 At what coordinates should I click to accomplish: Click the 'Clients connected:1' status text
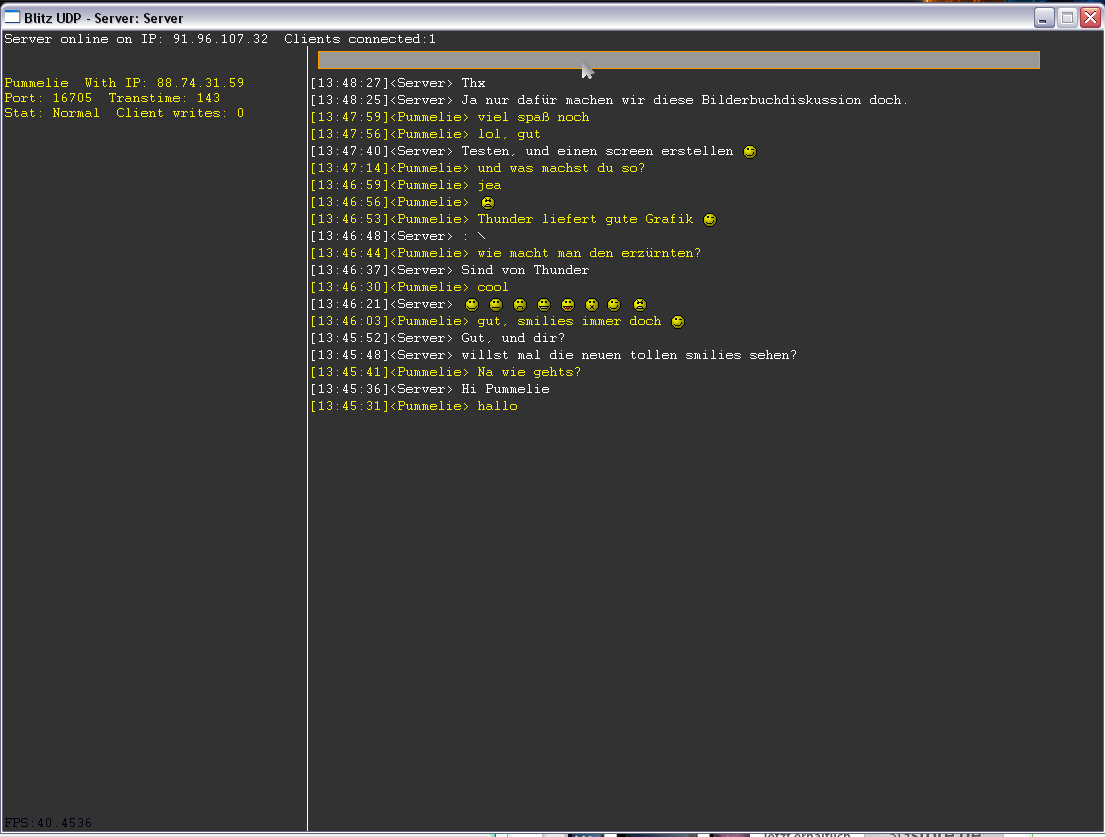[360, 39]
